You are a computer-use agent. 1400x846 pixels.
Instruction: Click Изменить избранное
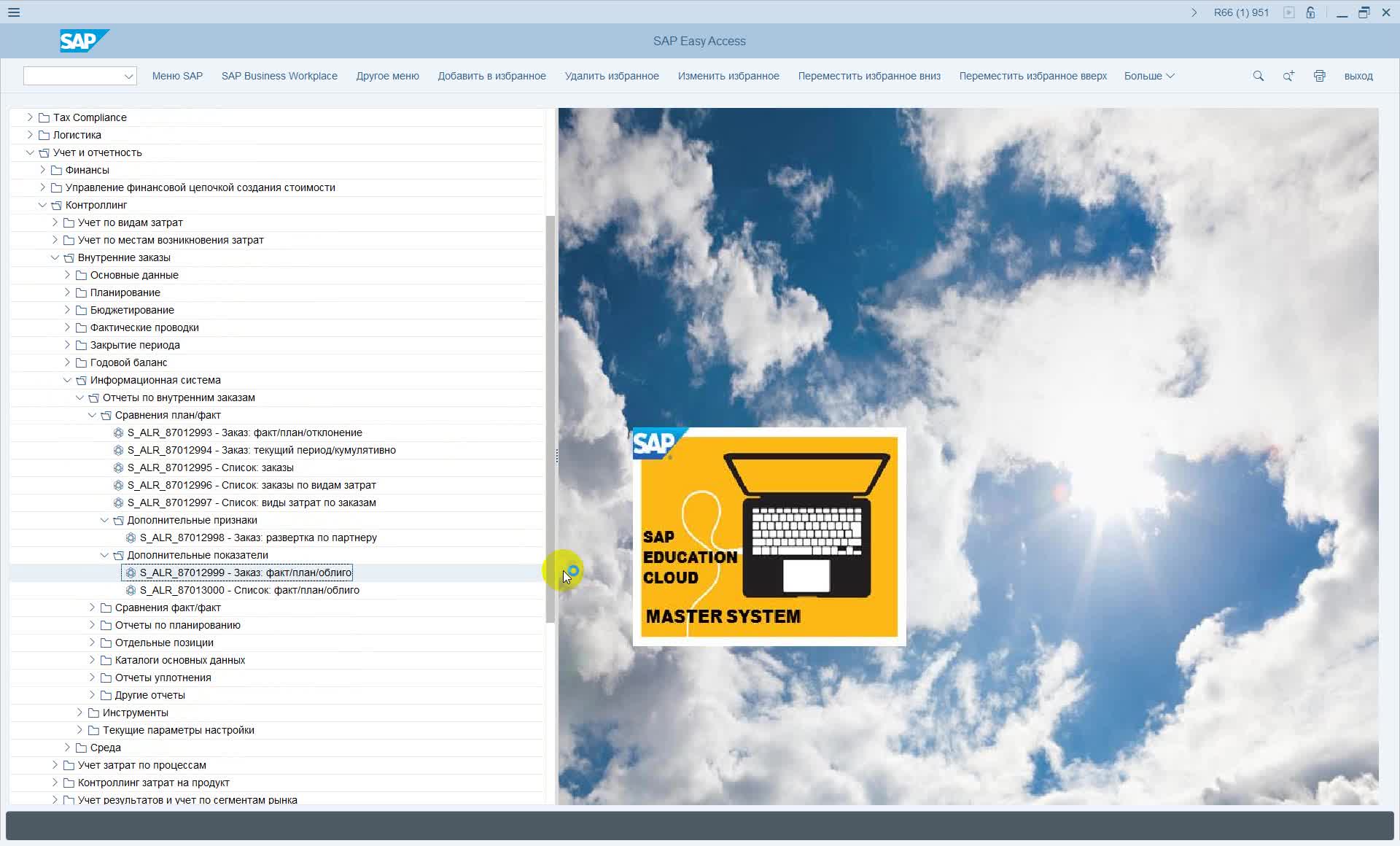coord(728,76)
